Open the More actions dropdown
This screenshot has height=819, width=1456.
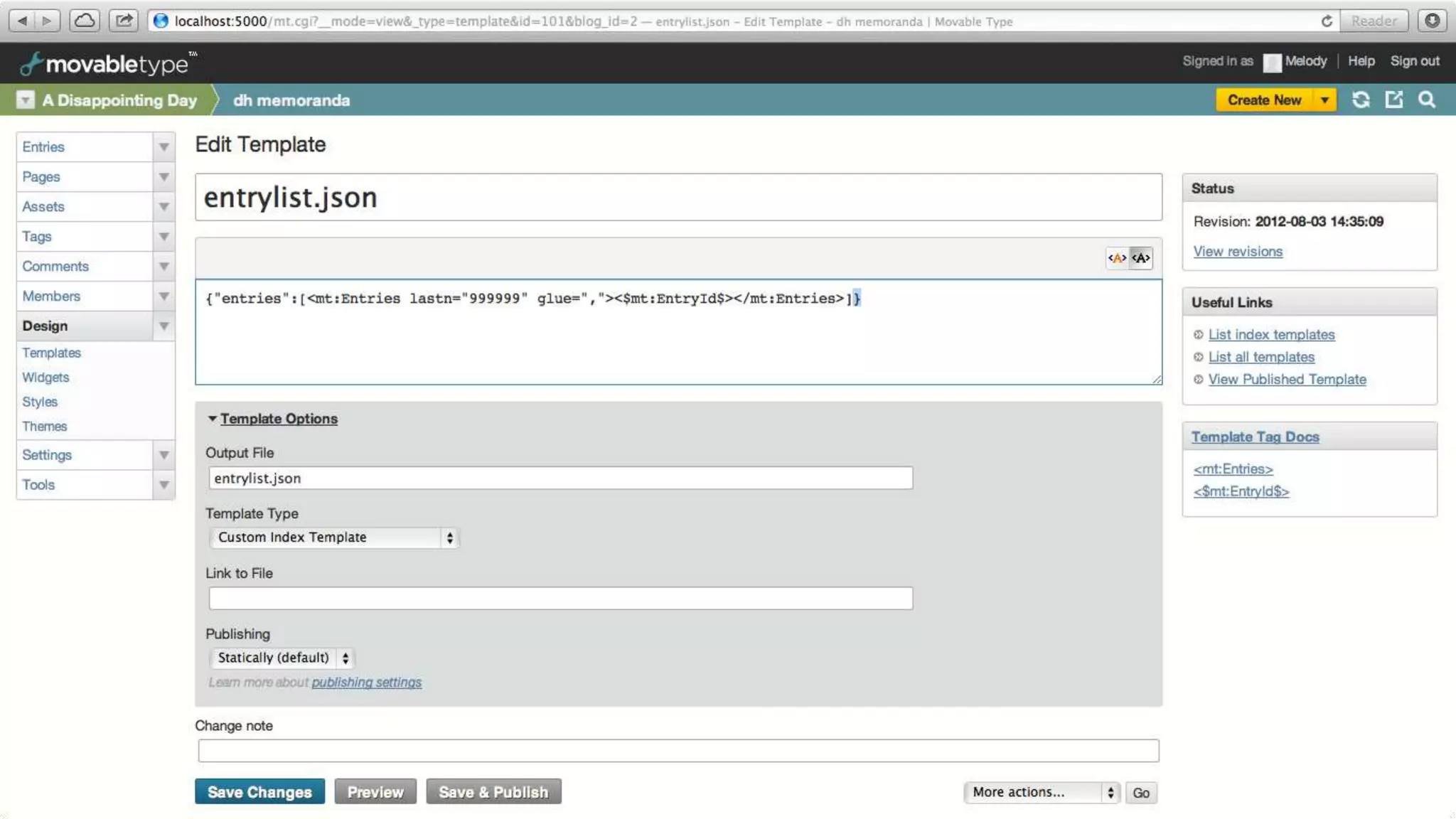coord(1042,792)
